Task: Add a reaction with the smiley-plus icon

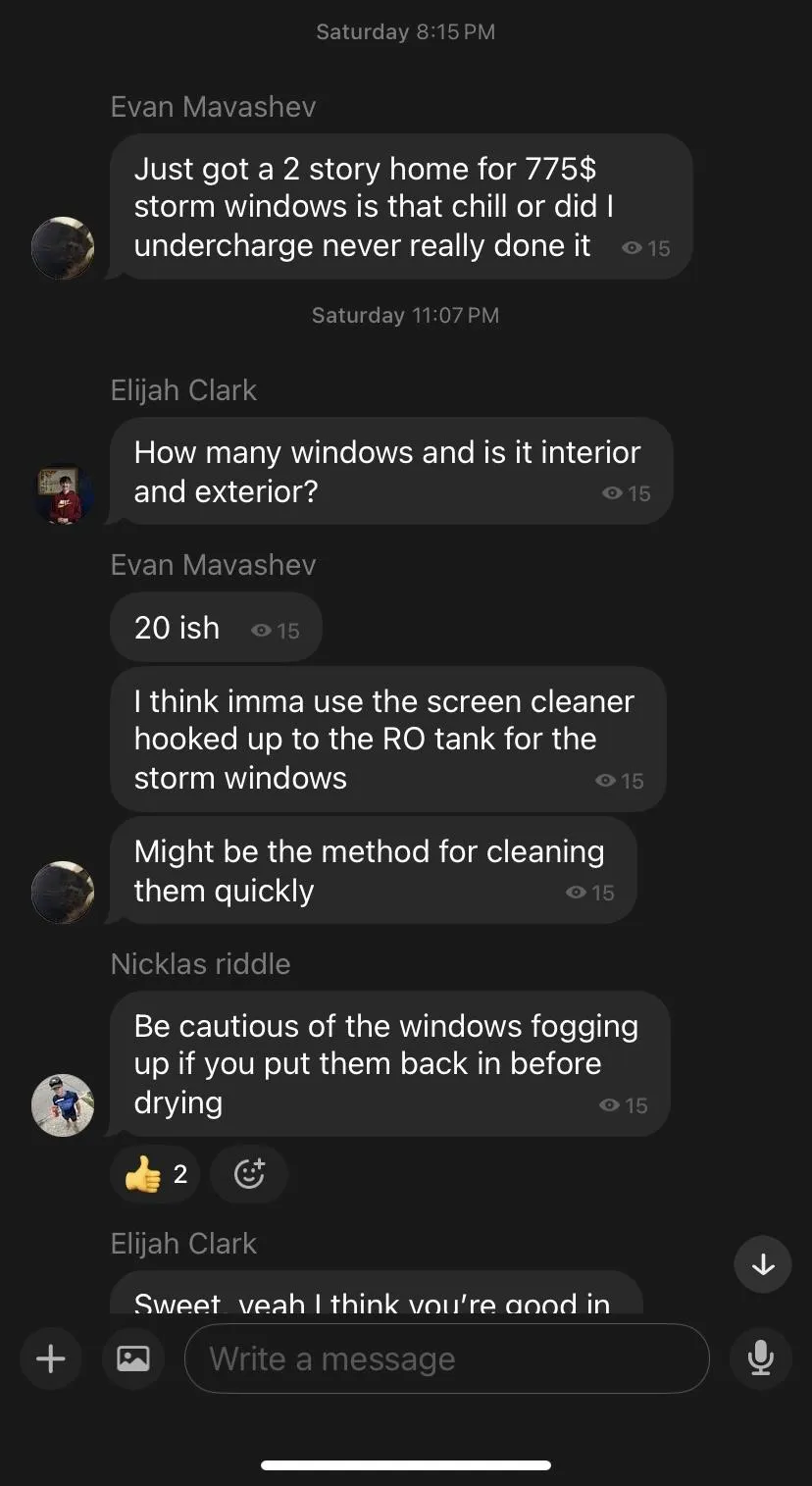Action: point(249,1173)
